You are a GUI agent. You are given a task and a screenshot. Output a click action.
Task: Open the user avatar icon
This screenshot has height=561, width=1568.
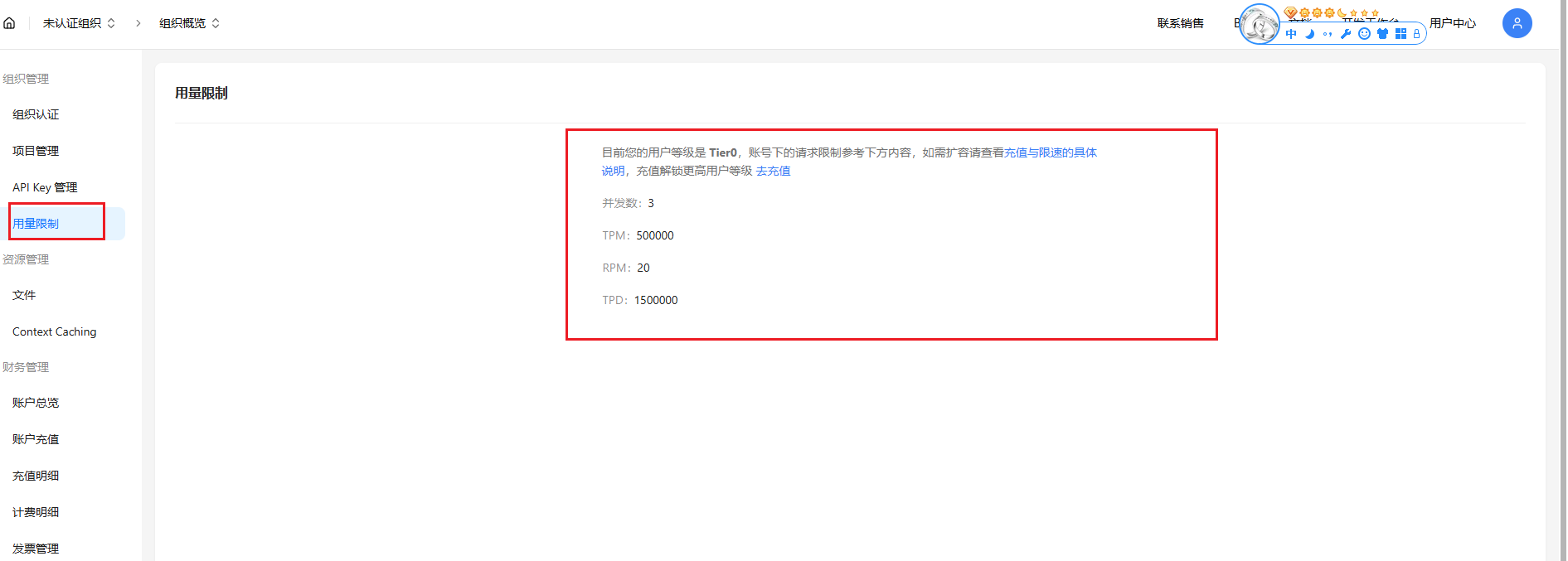[x=1517, y=23]
